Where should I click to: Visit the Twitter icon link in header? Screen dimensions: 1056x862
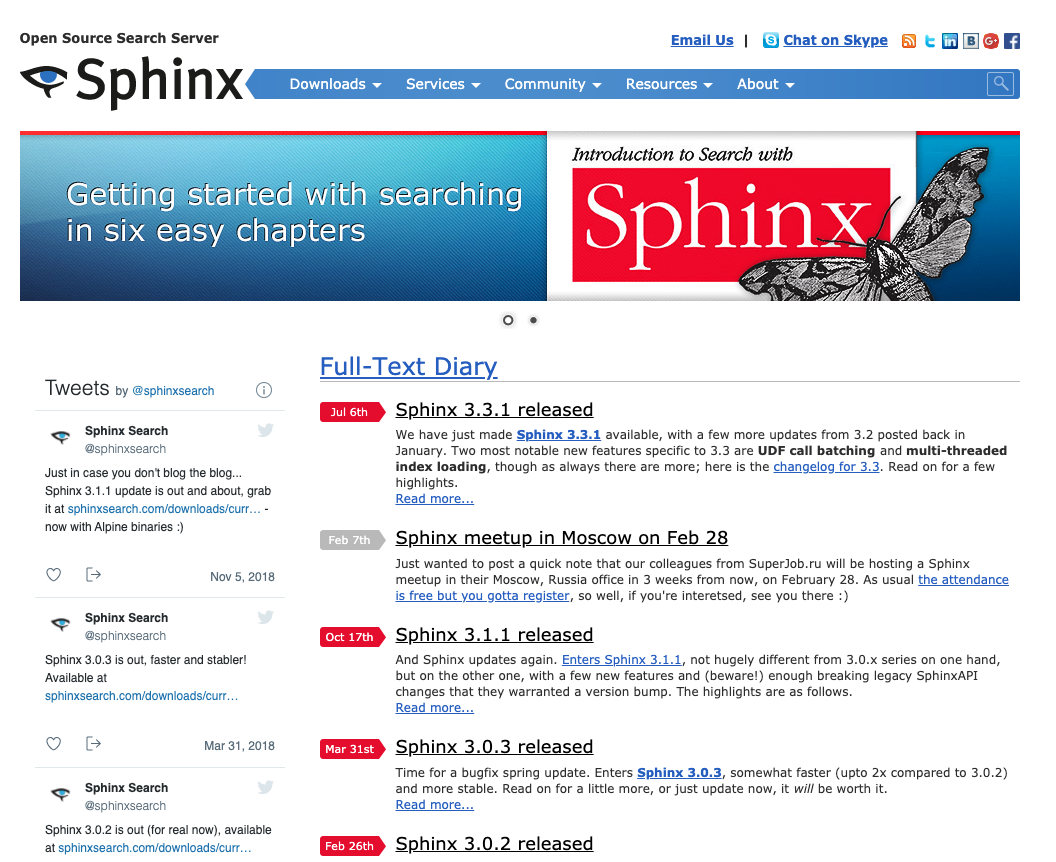[x=929, y=41]
